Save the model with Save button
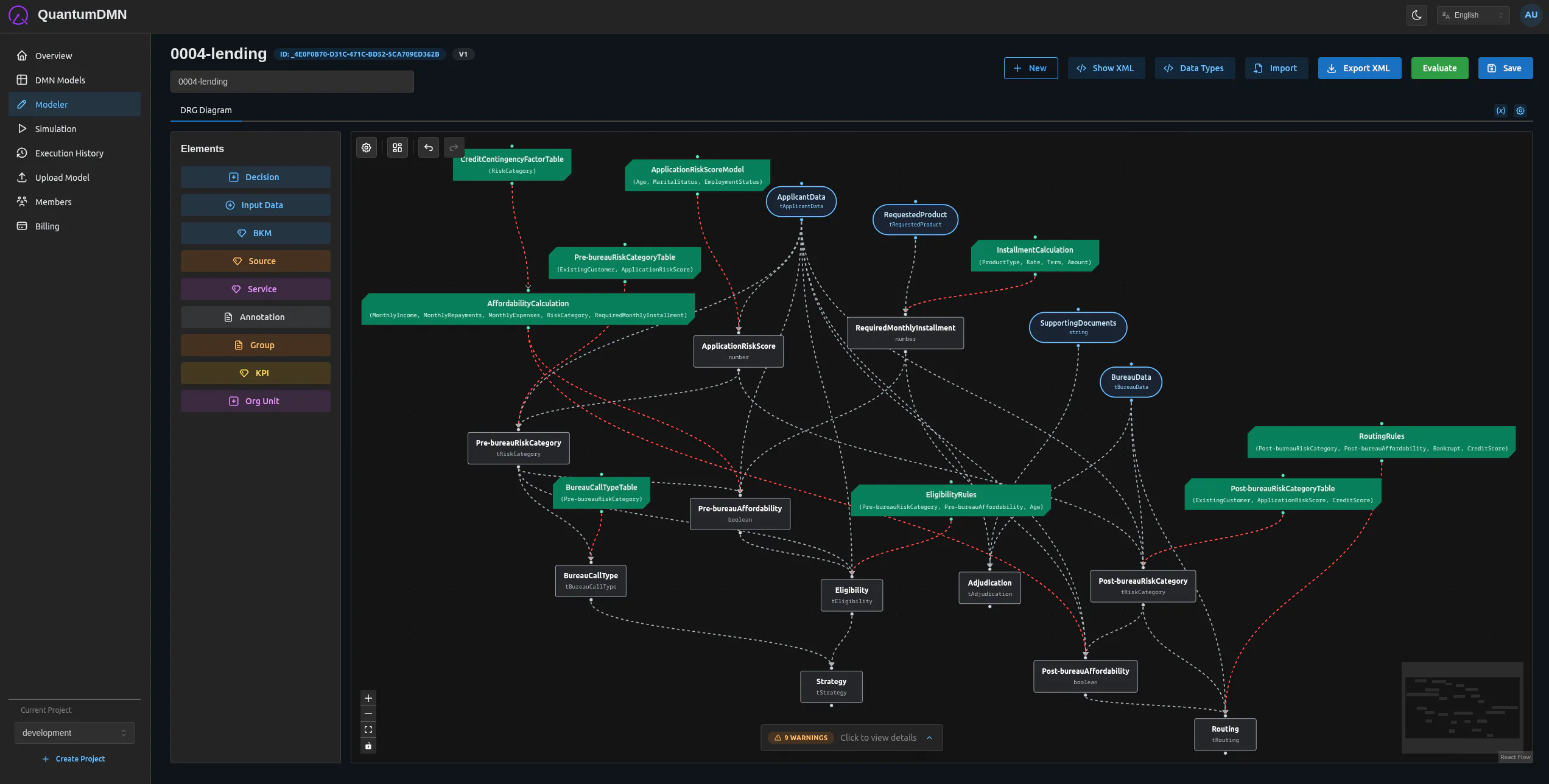This screenshot has width=1549, height=784. (1505, 68)
